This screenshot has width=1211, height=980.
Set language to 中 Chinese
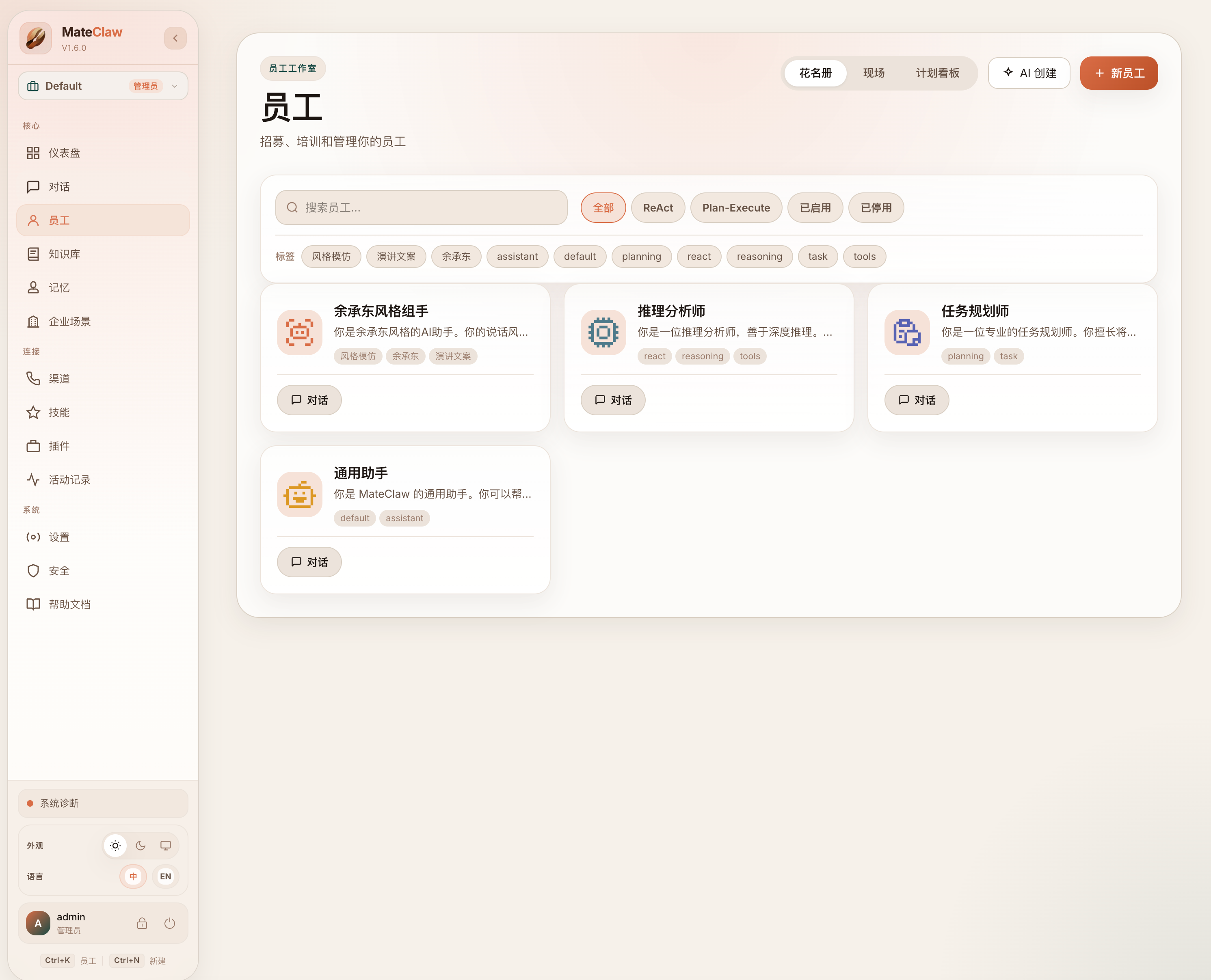(x=133, y=877)
